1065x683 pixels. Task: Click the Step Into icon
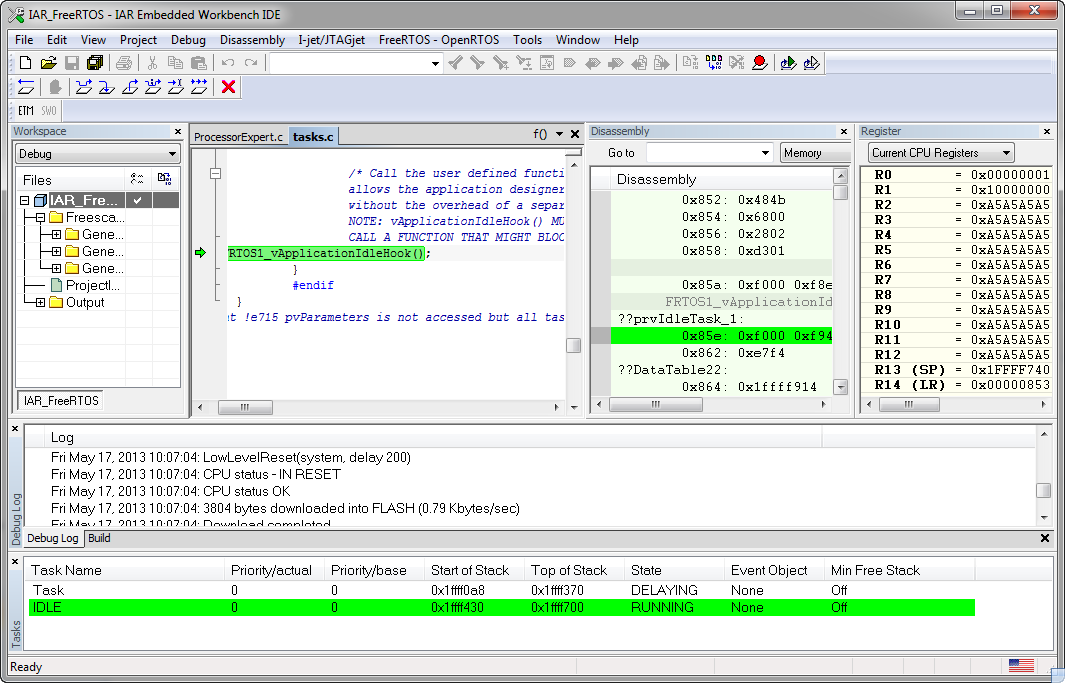[x=107, y=87]
